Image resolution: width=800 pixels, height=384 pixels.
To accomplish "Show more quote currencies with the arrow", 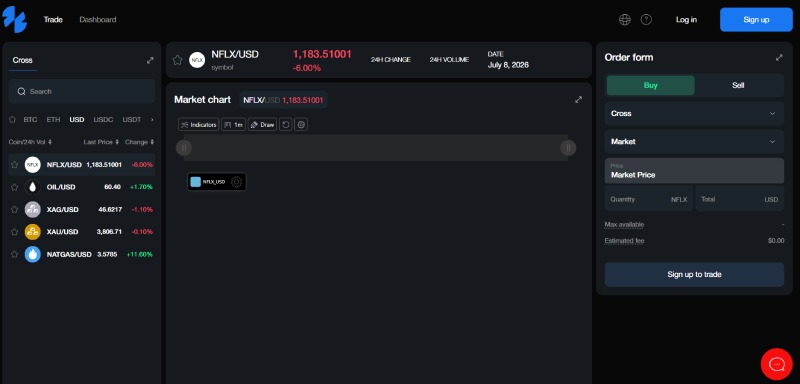I will point(152,120).
